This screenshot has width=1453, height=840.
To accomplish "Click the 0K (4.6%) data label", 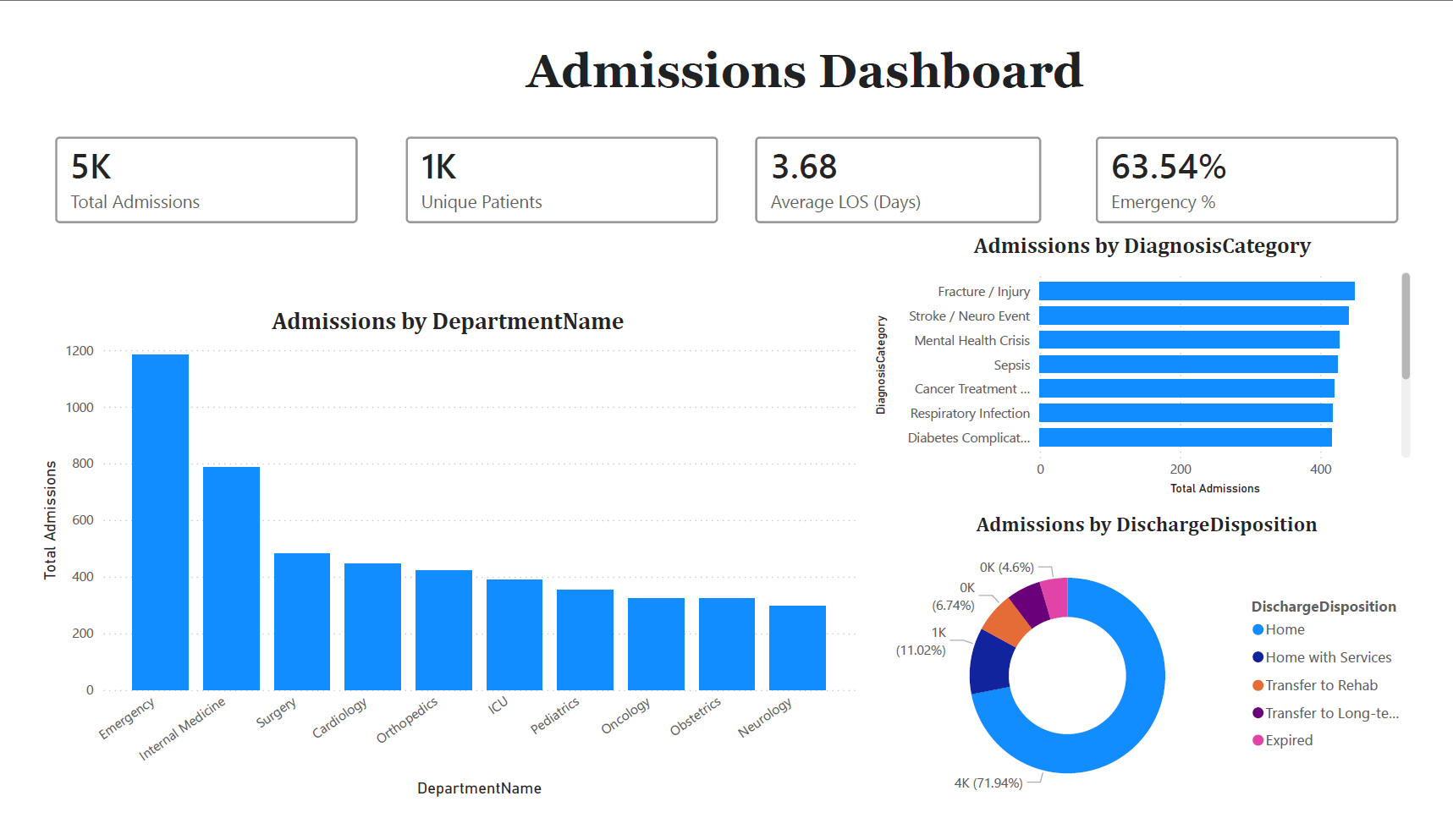I will click(x=1007, y=568).
